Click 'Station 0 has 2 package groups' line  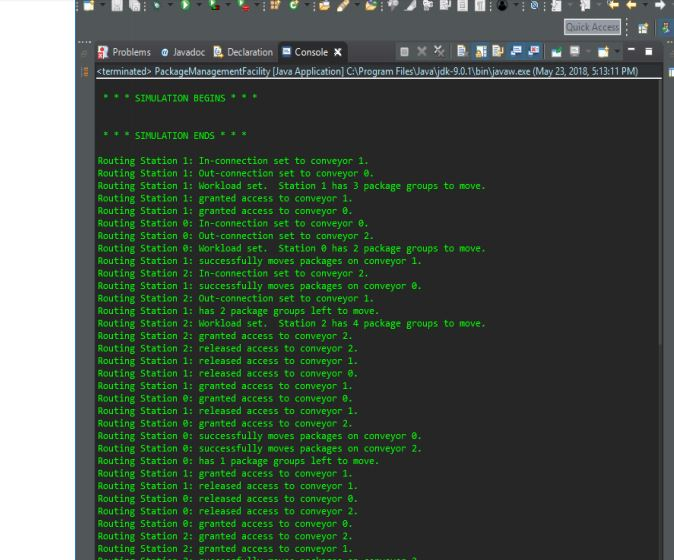coord(291,248)
